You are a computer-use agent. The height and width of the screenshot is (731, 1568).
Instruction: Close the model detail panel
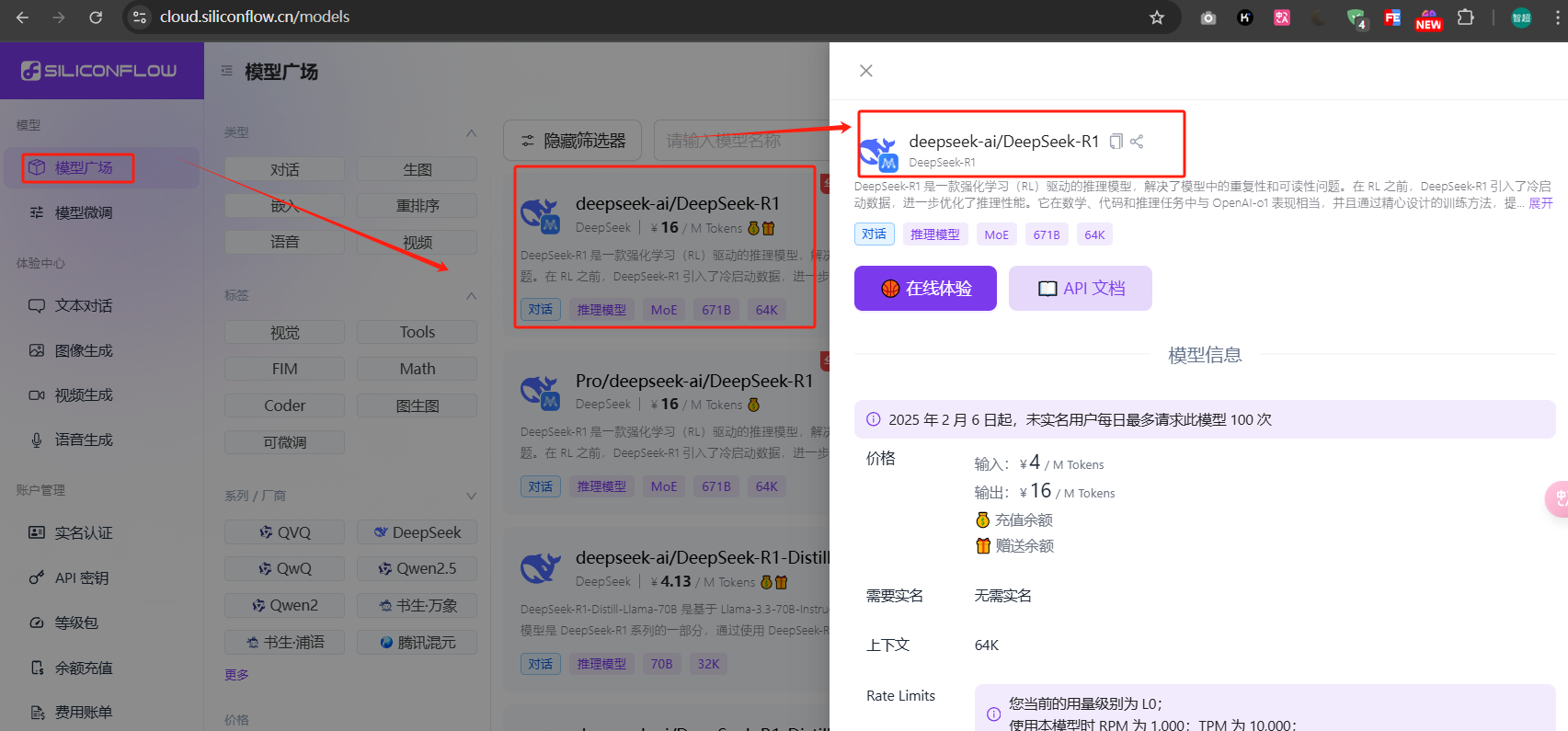865,71
